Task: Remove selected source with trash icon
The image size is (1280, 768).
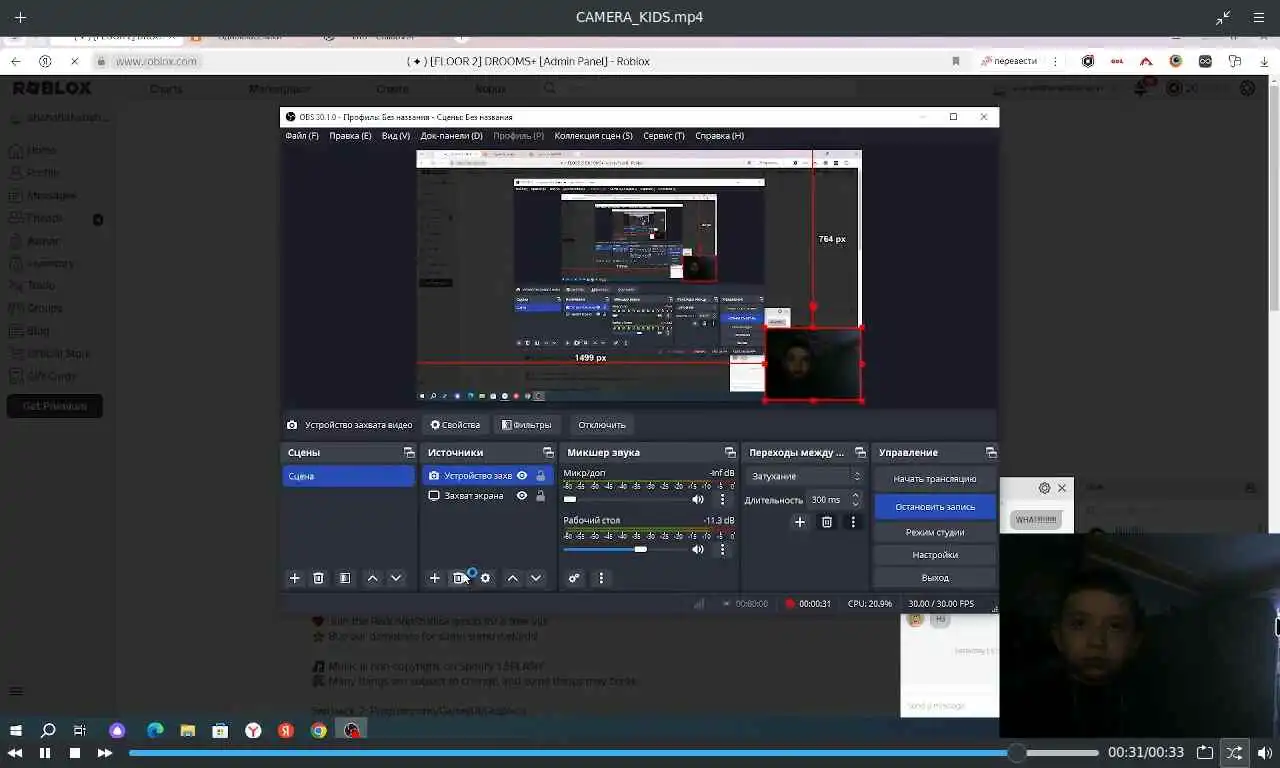Action: (x=459, y=578)
